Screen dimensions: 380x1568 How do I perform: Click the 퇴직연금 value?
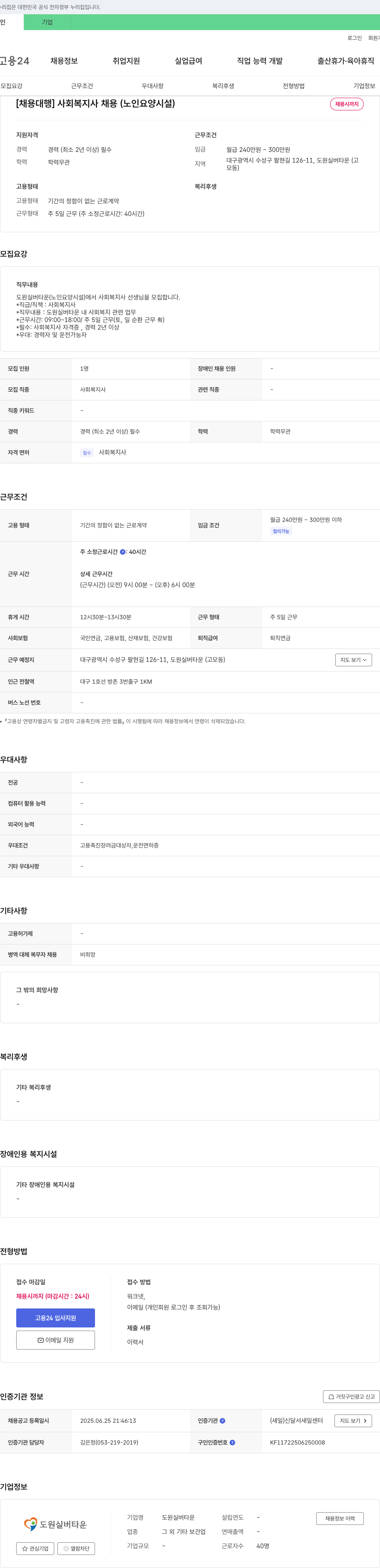280,638
